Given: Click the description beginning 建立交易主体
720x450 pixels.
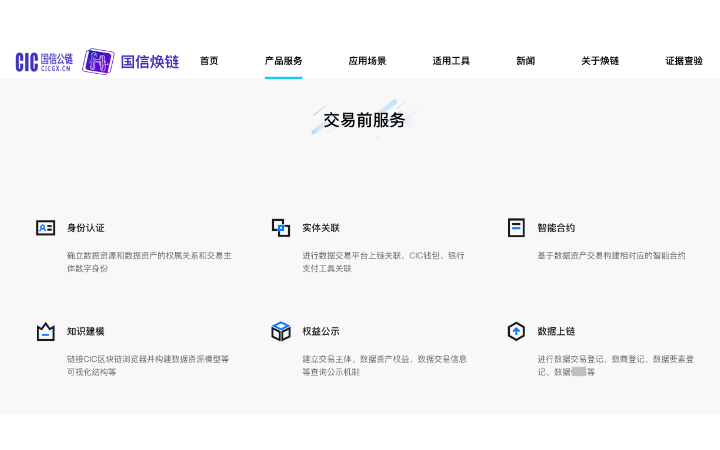Looking at the screenshot, I should tap(384, 365).
